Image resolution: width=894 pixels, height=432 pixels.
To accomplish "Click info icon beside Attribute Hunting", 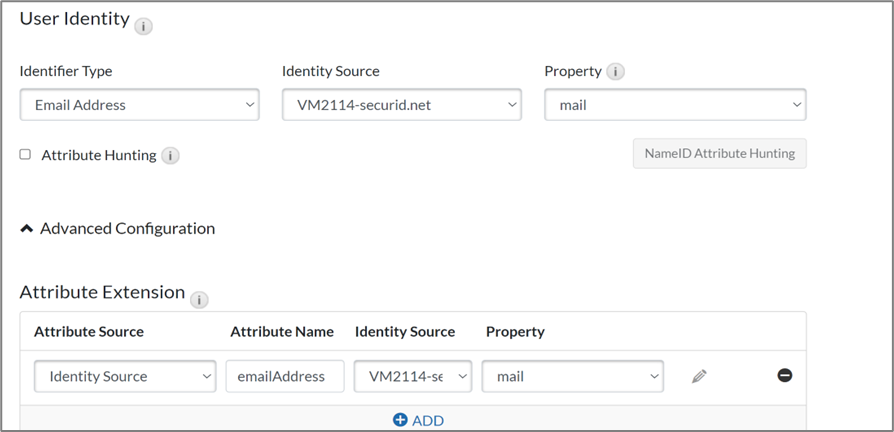I will coord(171,156).
